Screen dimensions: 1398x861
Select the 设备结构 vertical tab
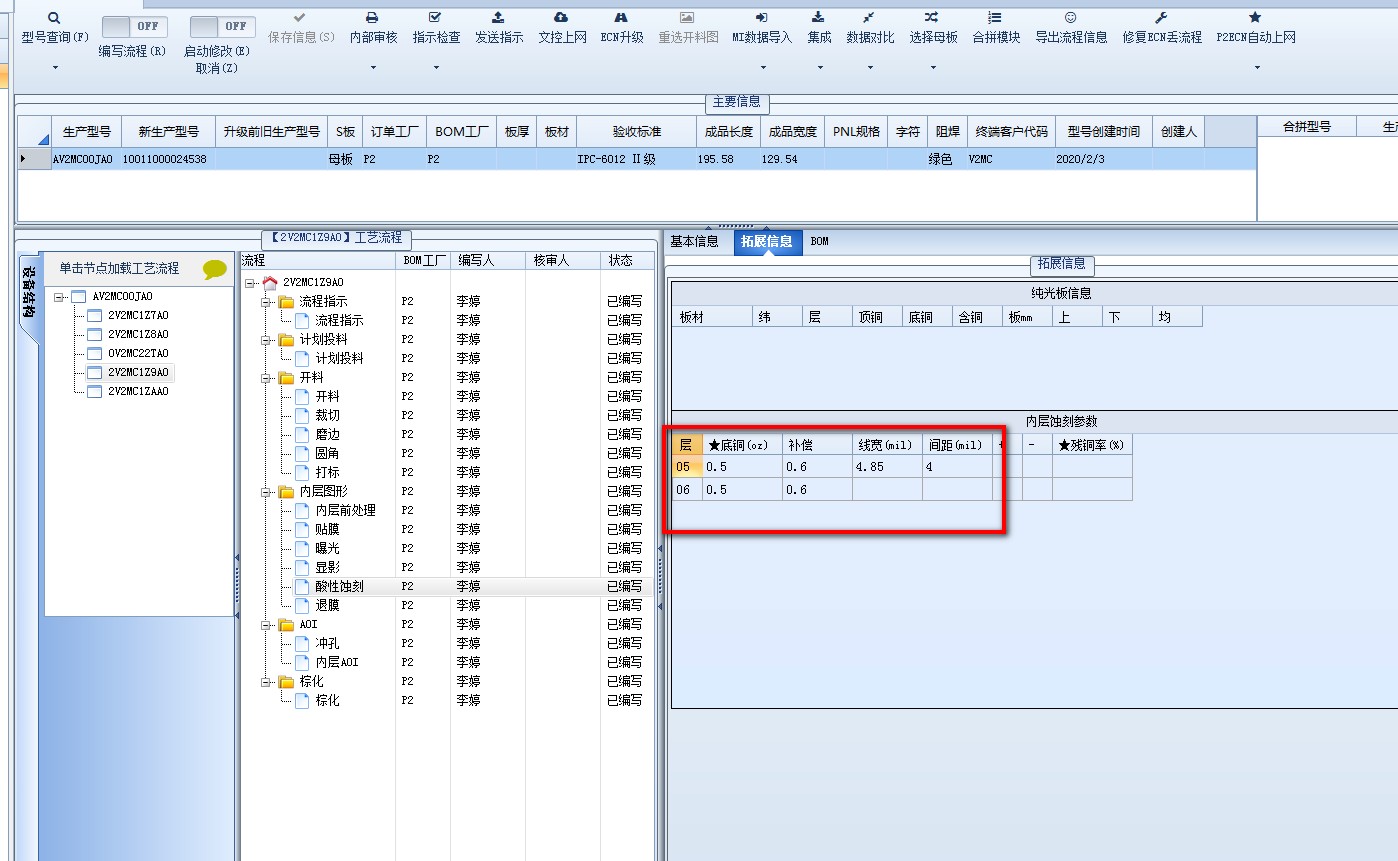click(29, 292)
